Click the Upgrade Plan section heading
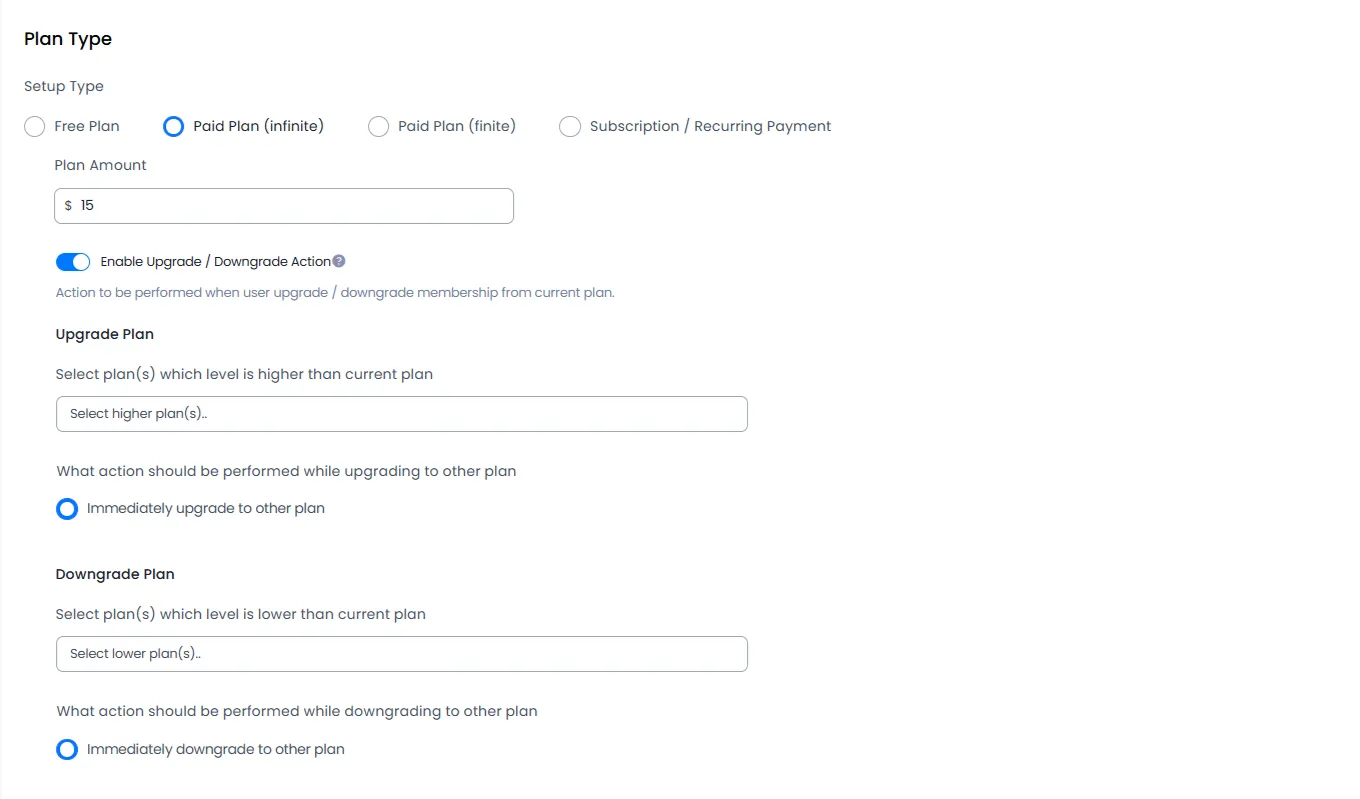The width and height of the screenshot is (1360, 799). tap(105, 334)
